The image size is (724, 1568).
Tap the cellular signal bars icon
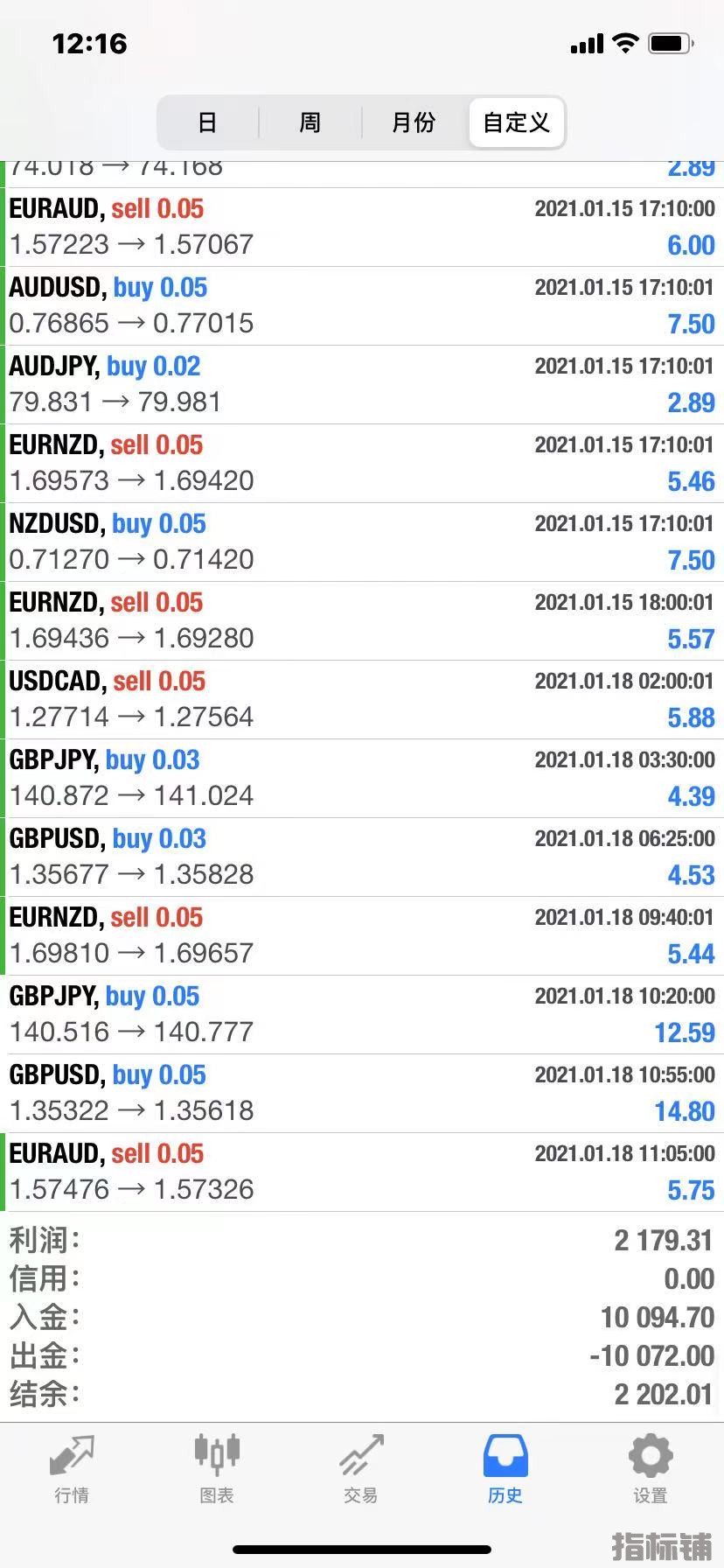click(x=587, y=44)
